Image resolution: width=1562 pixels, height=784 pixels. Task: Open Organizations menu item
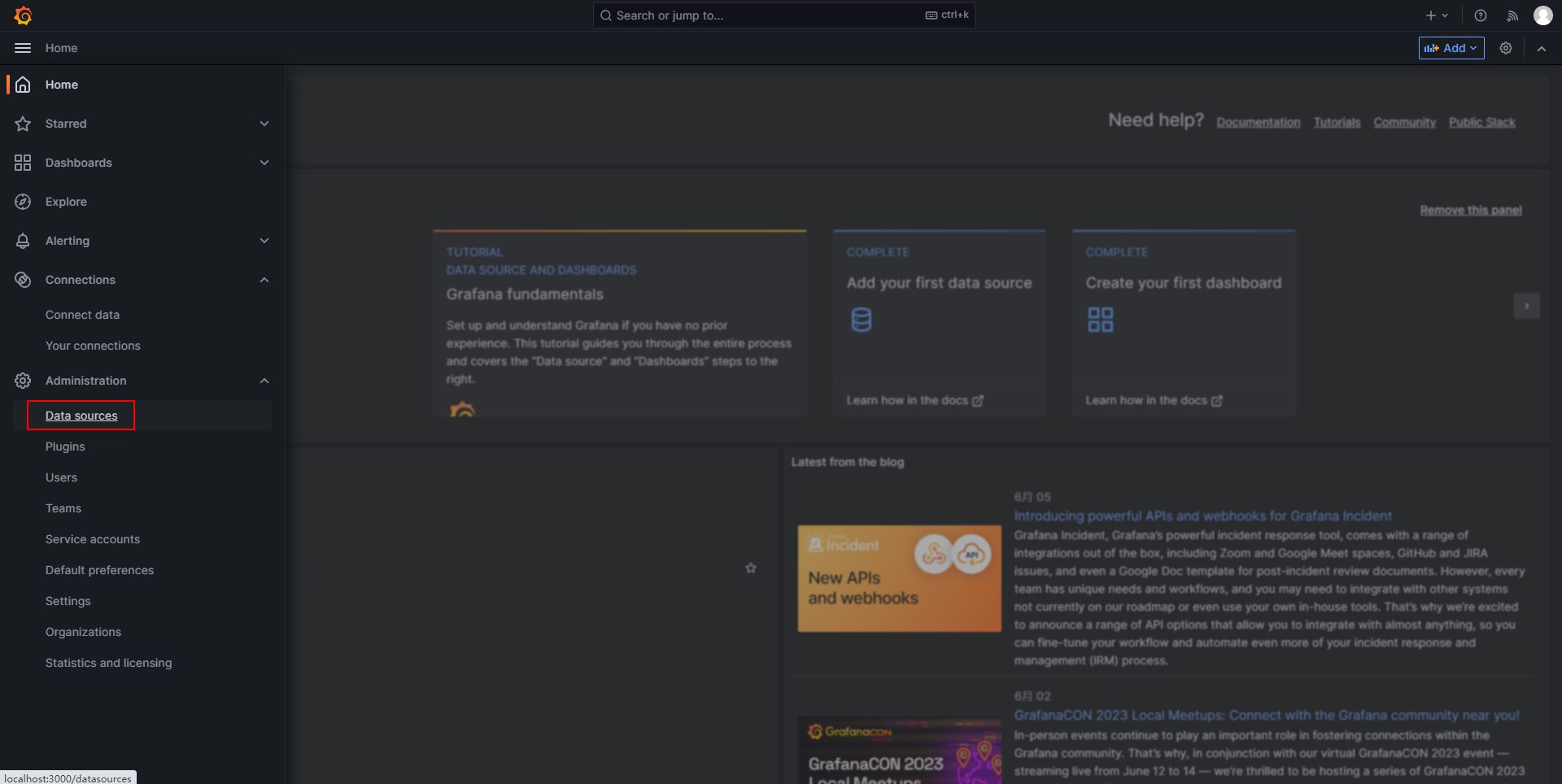coord(83,632)
